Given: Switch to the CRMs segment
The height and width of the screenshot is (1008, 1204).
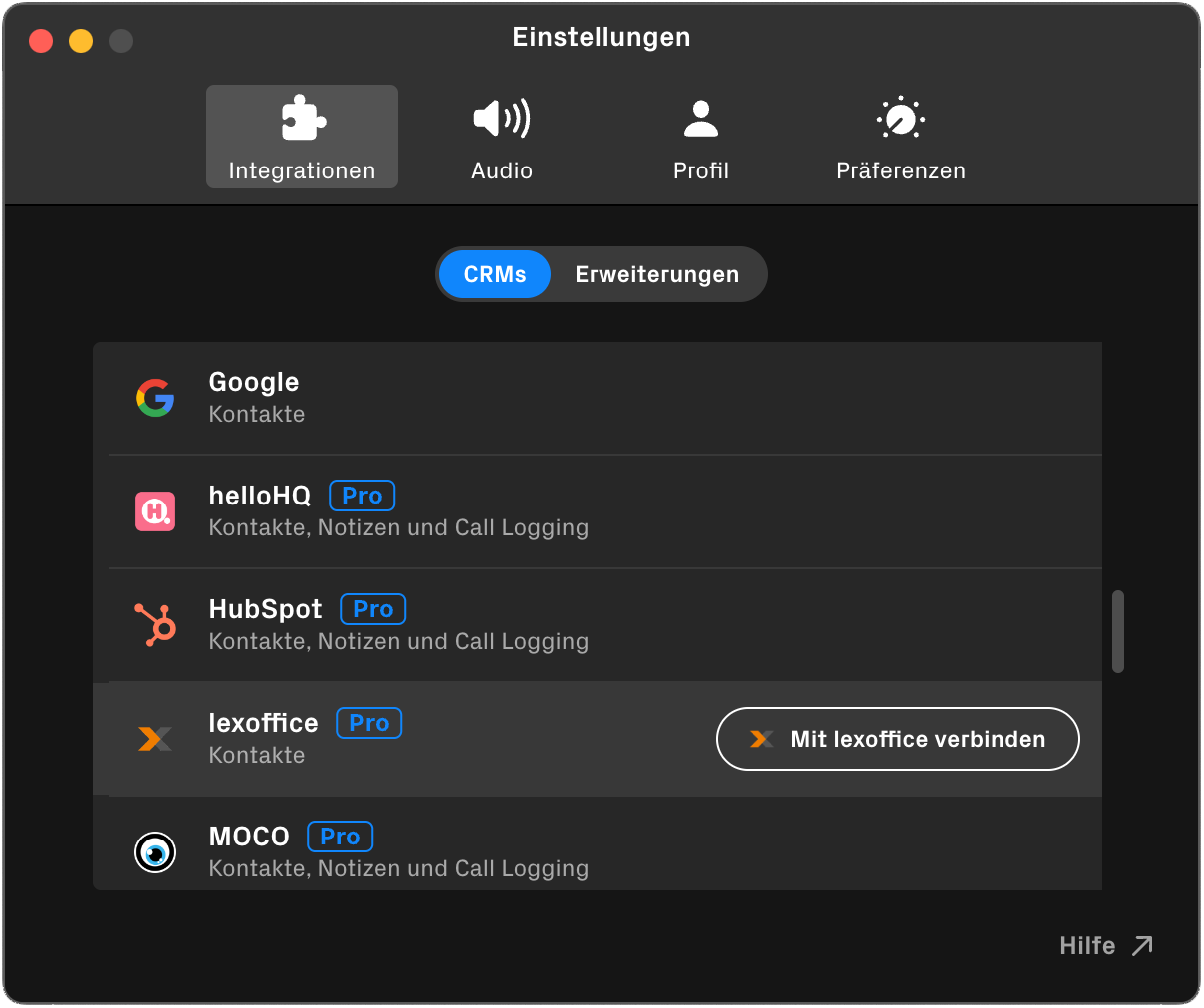Looking at the screenshot, I should [494, 274].
